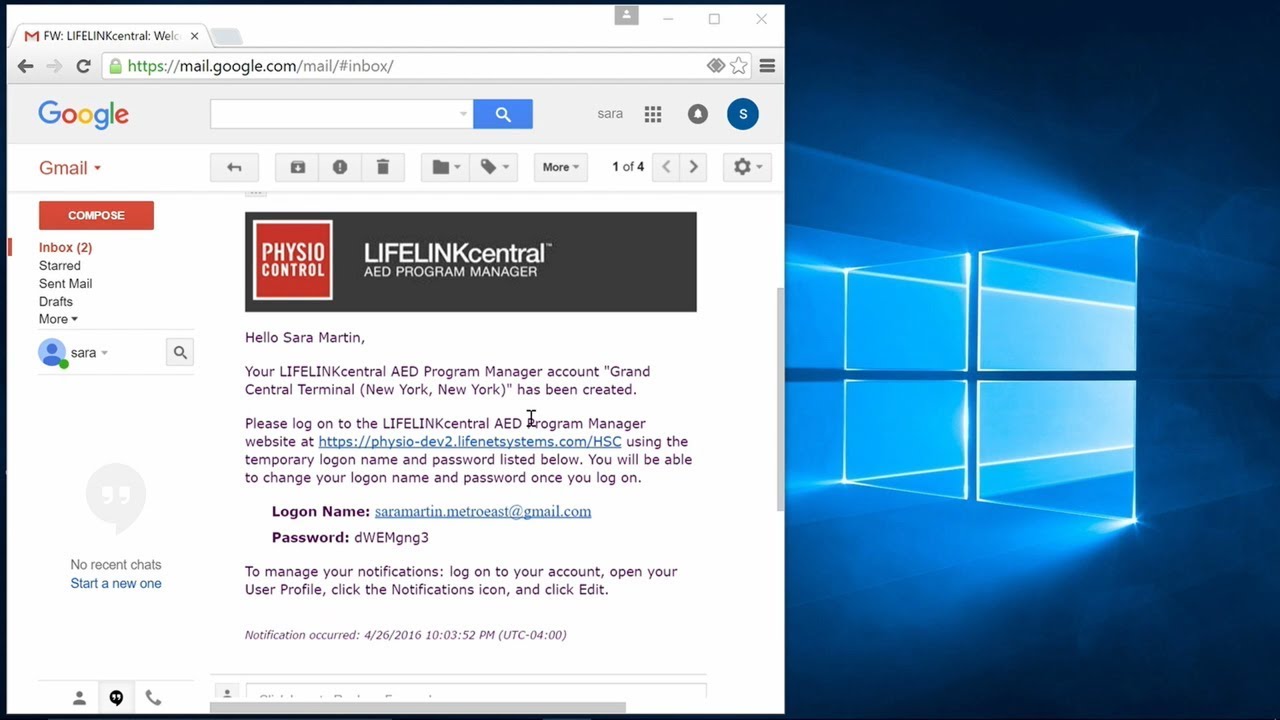Image resolution: width=1280 pixels, height=720 pixels.
Task: Click the COMPOSE button
Action: pos(96,215)
